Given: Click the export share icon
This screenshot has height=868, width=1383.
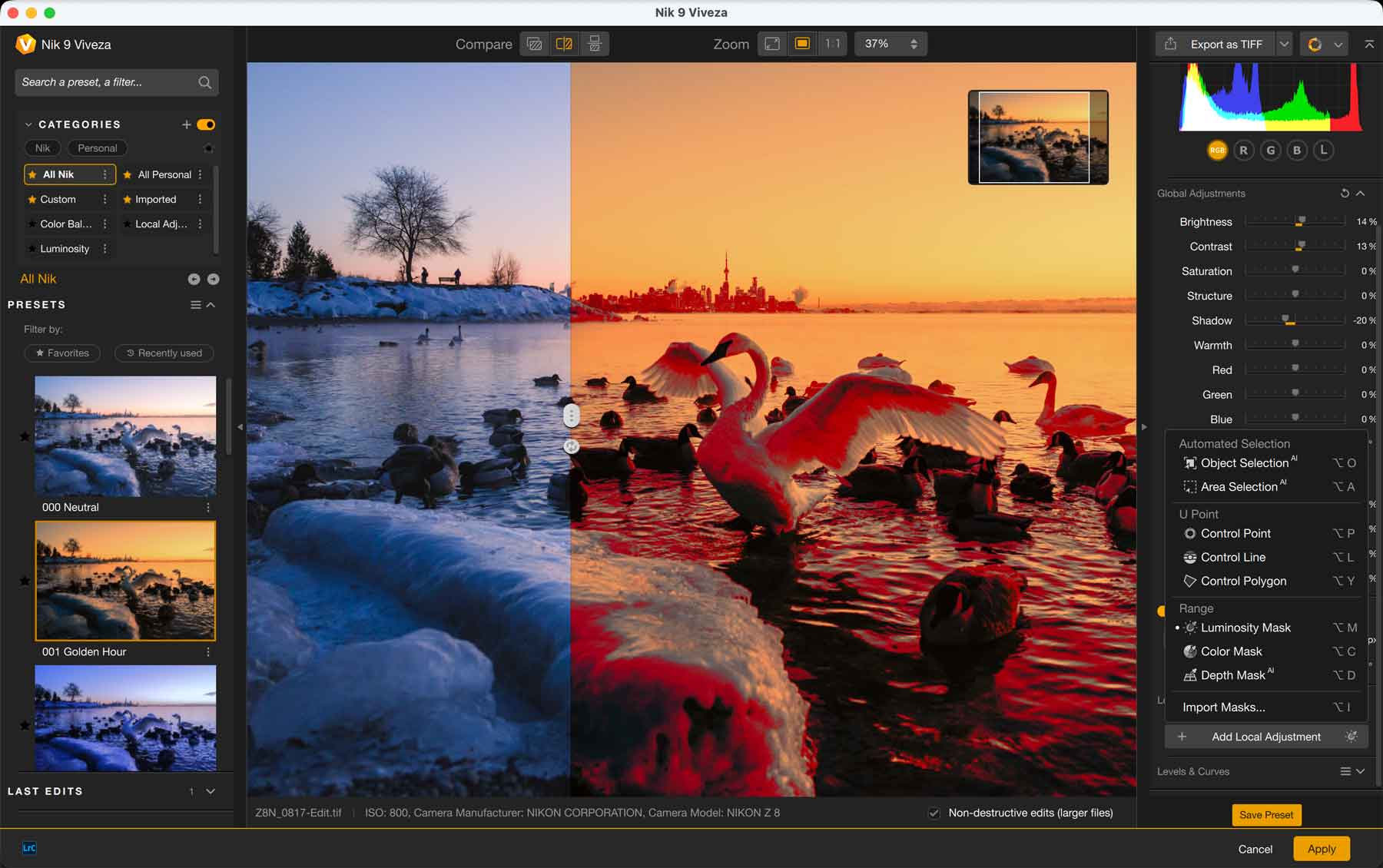Looking at the screenshot, I should [x=1170, y=44].
